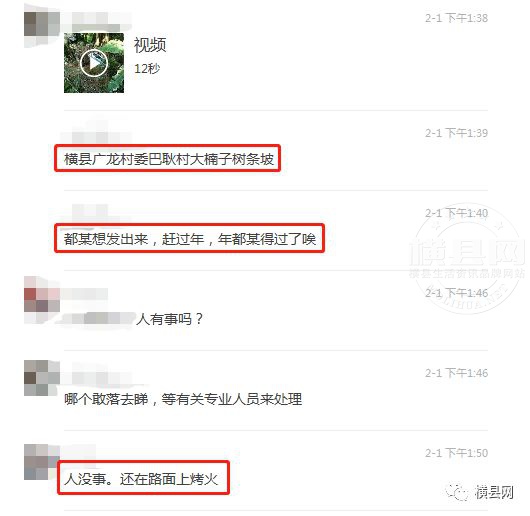This screenshot has height=516, width=530.
Task: Click the 横县网 watermark stamp
Action: [x=467, y=260]
